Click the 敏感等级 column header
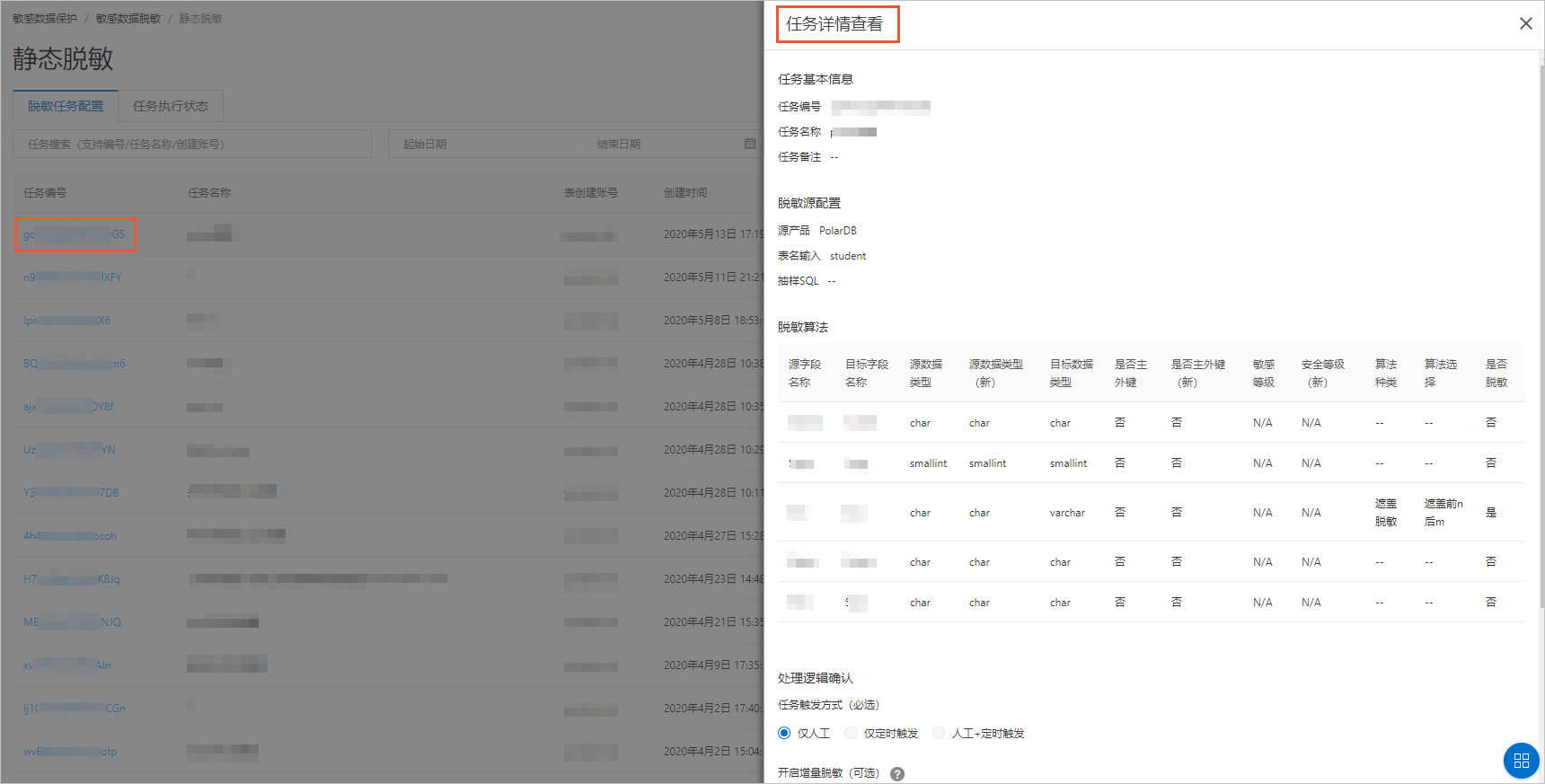Image resolution: width=1545 pixels, height=784 pixels. 1264,374
